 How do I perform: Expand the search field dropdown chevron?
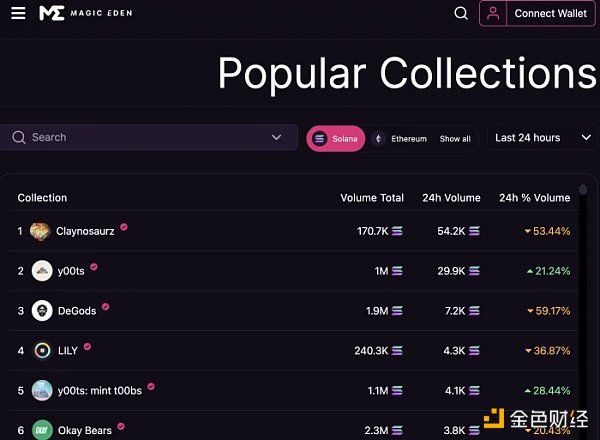point(277,138)
